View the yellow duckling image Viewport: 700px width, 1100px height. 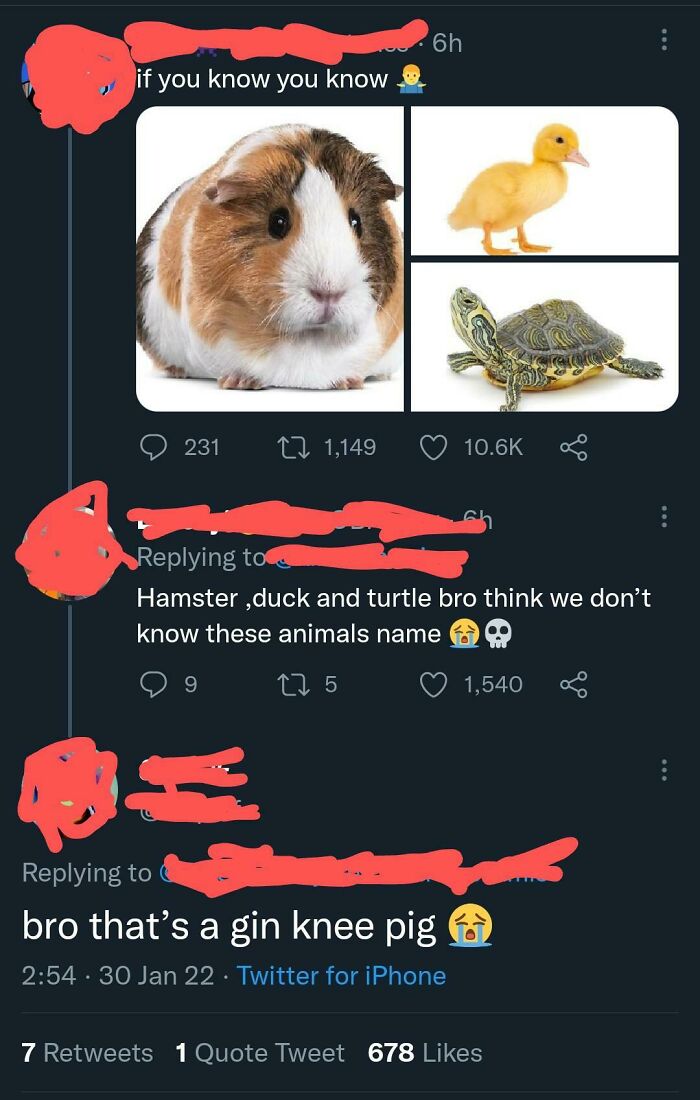[x=544, y=181]
